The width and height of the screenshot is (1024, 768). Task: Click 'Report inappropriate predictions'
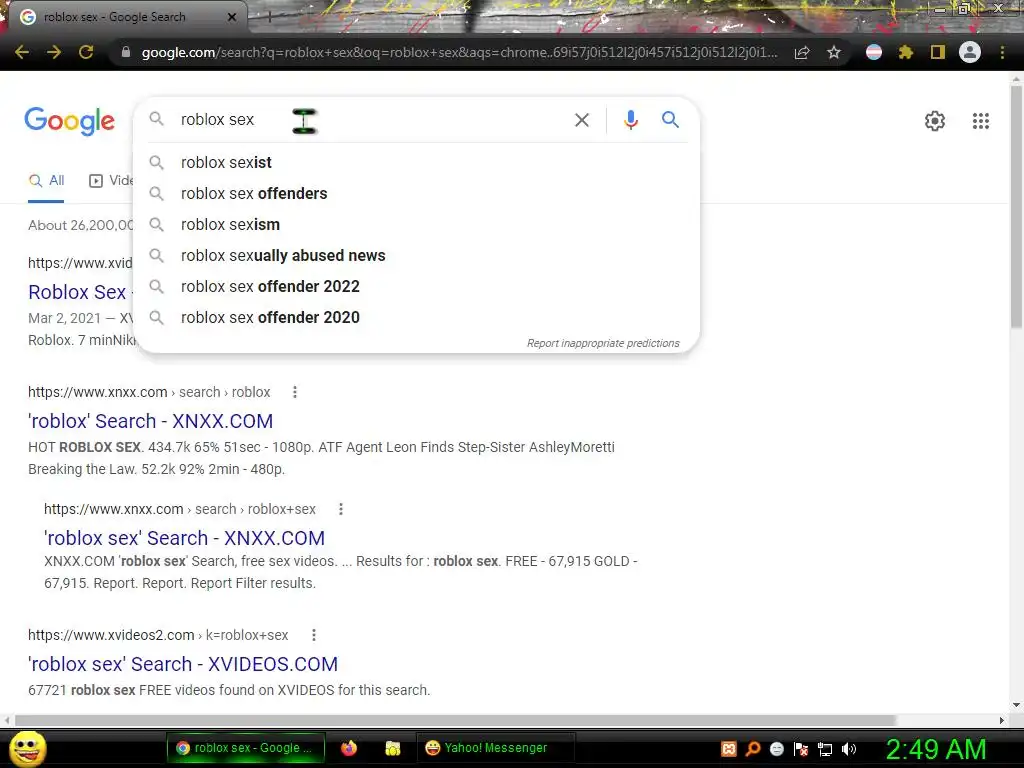[603, 344]
